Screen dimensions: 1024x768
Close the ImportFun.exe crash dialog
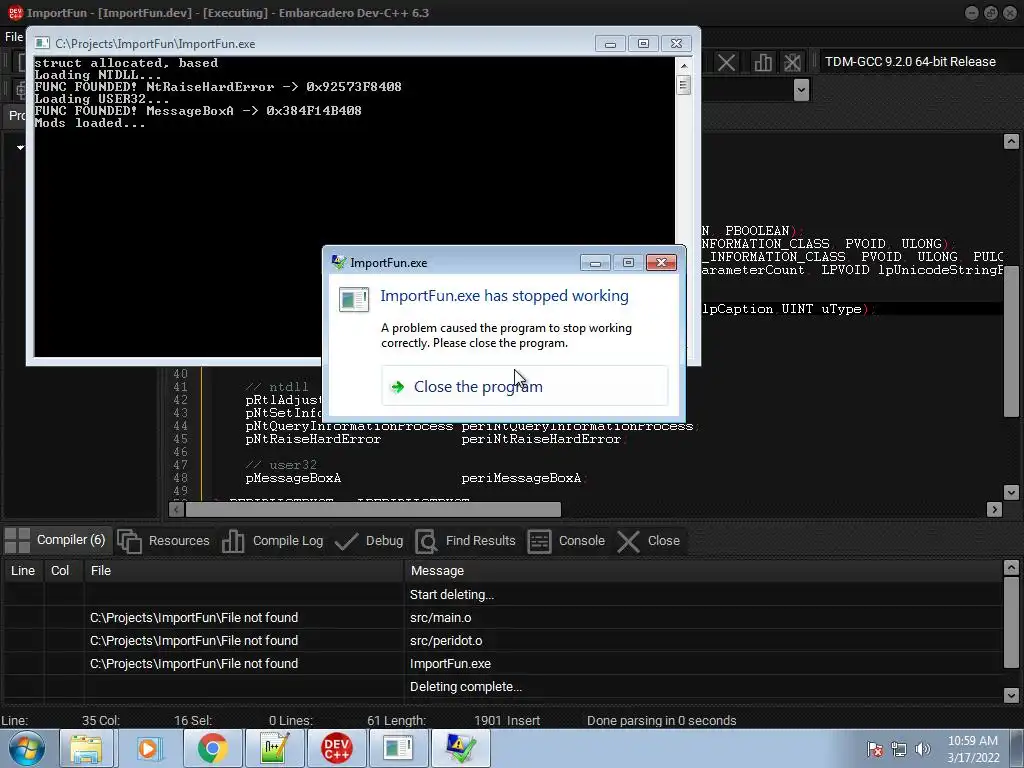[661, 262]
